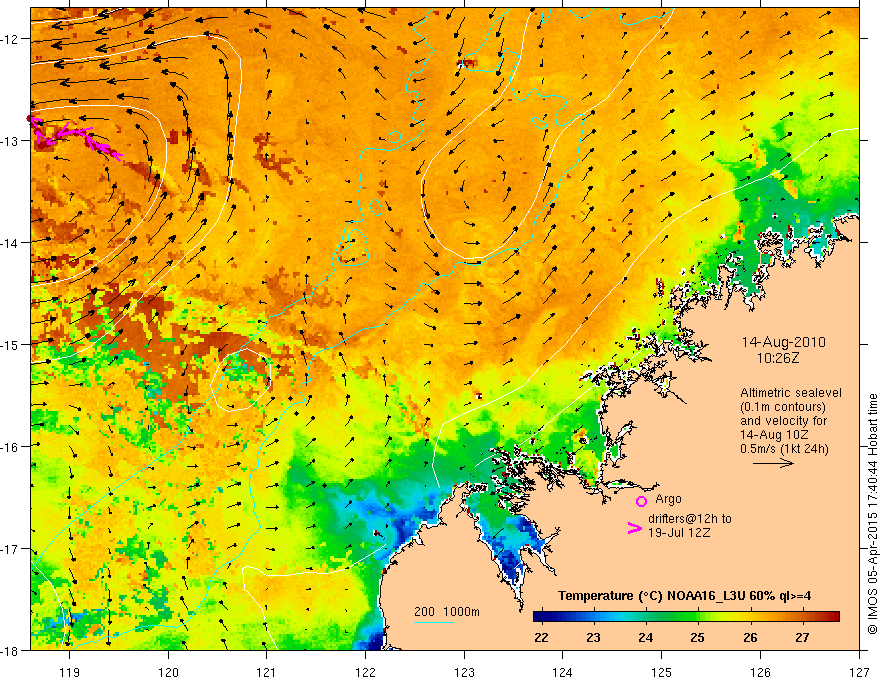Click longitude axis label '125'
This screenshot has height=680, width=880.
click(x=662, y=672)
